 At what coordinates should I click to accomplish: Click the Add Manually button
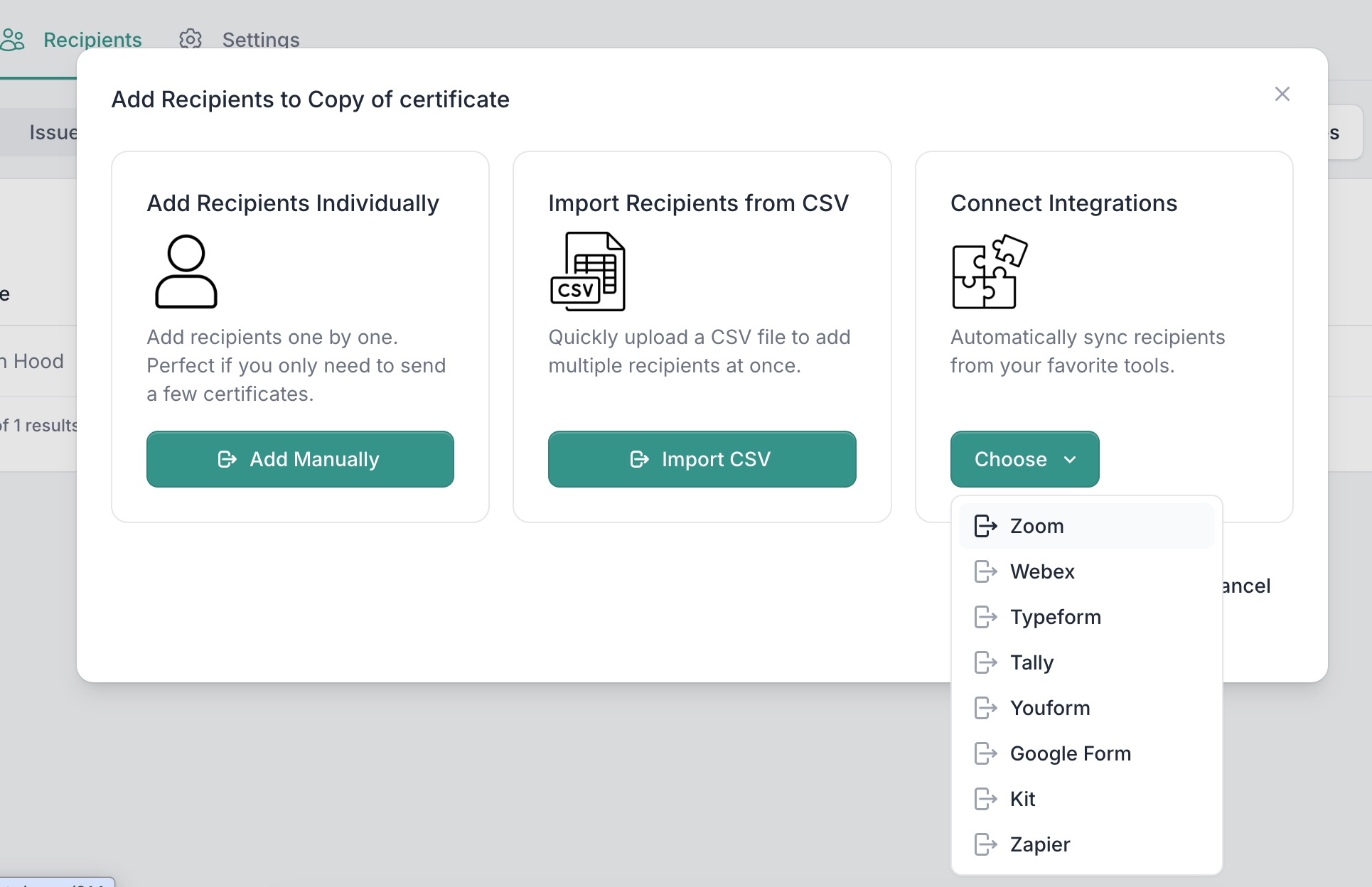tap(300, 459)
